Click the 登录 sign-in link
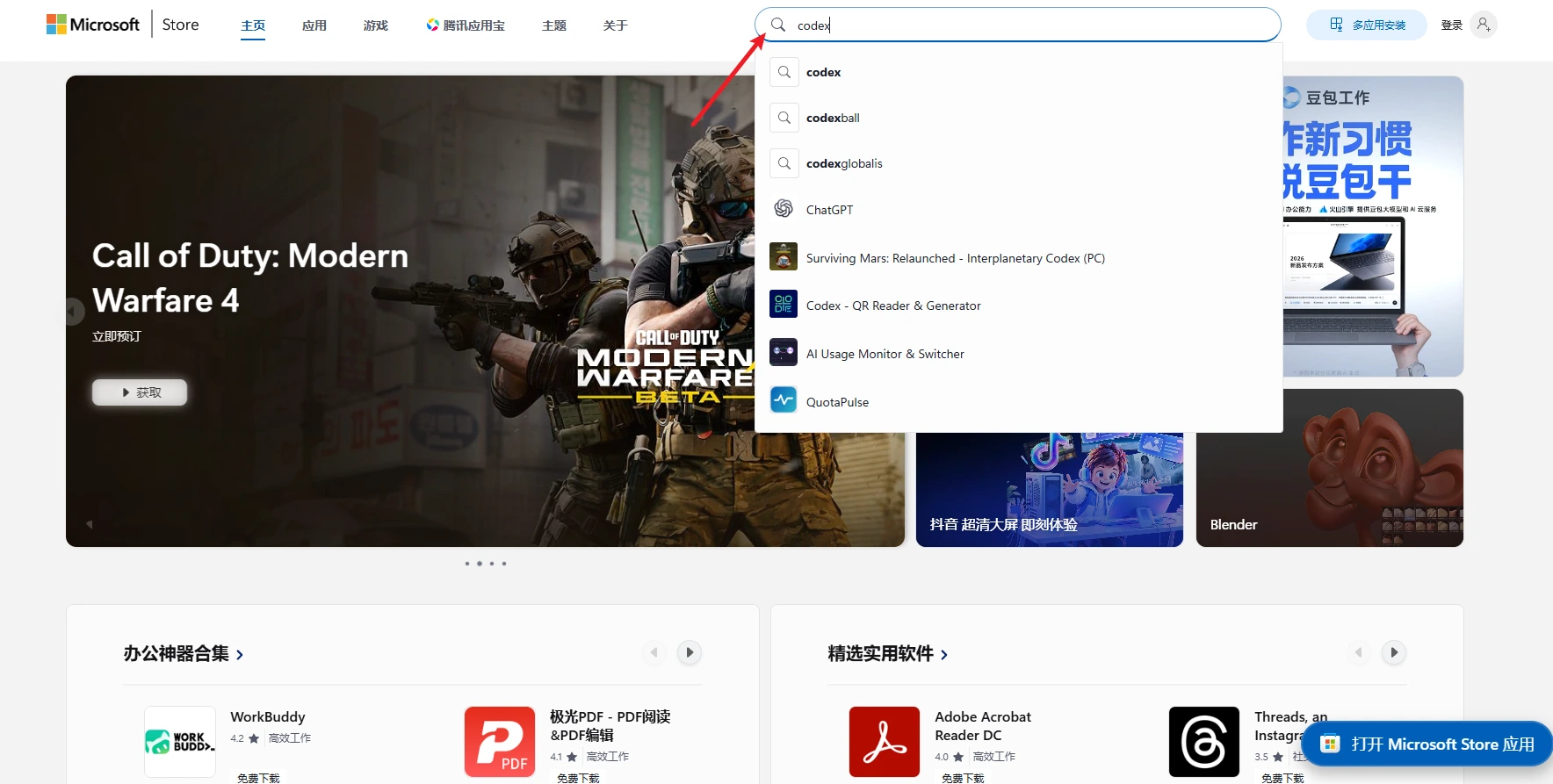The height and width of the screenshot is (784, 1553). [1452, 25]
